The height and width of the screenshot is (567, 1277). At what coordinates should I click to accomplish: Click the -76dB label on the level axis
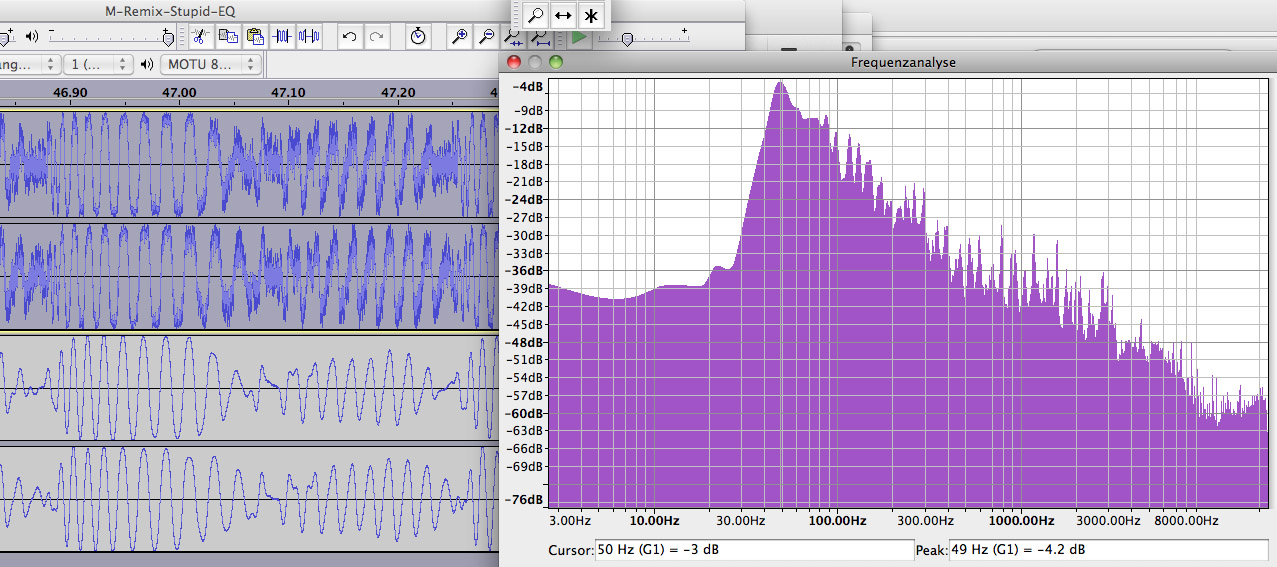[526, 500]
